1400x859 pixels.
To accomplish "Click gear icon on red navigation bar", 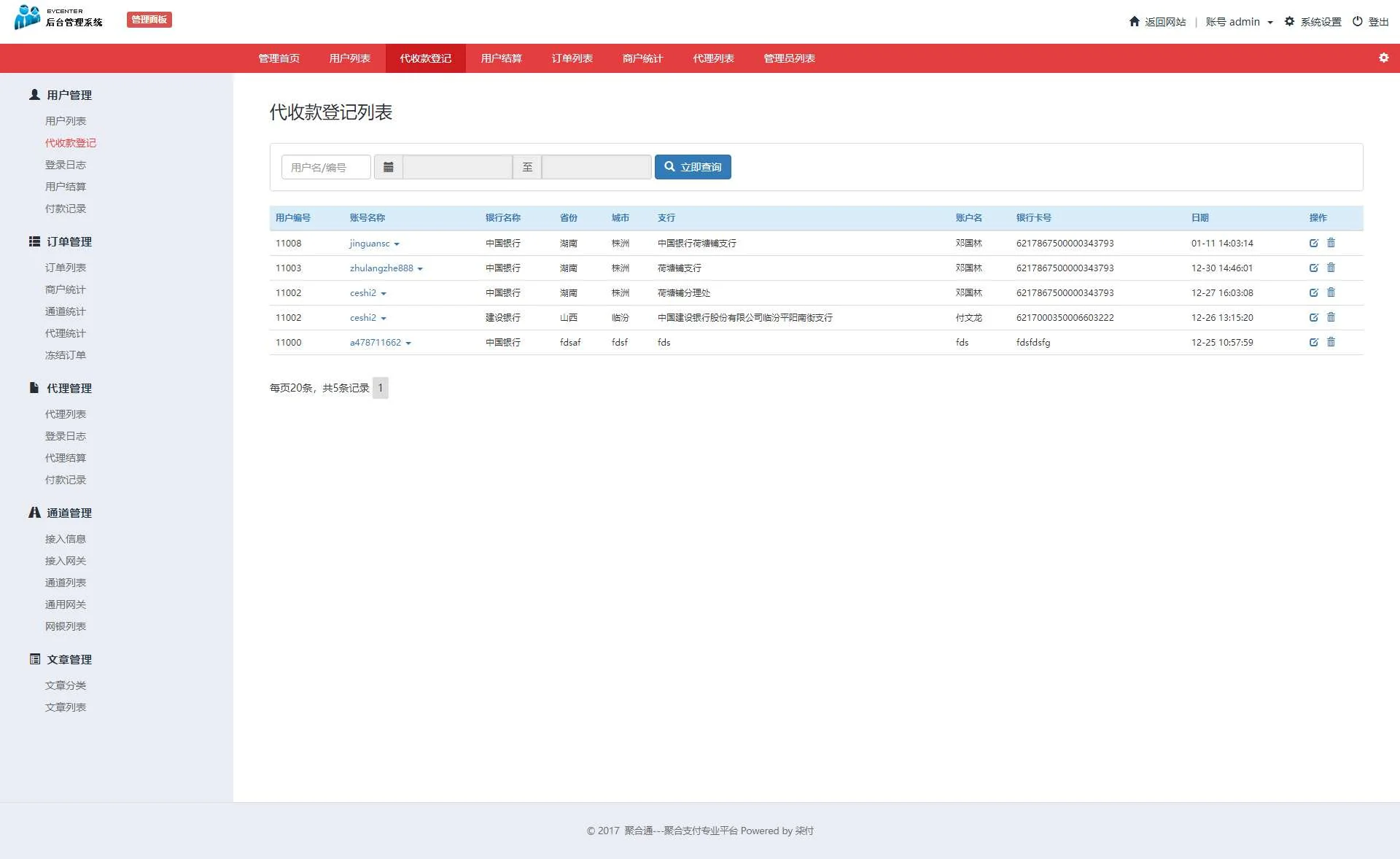I will (1383, 58).
